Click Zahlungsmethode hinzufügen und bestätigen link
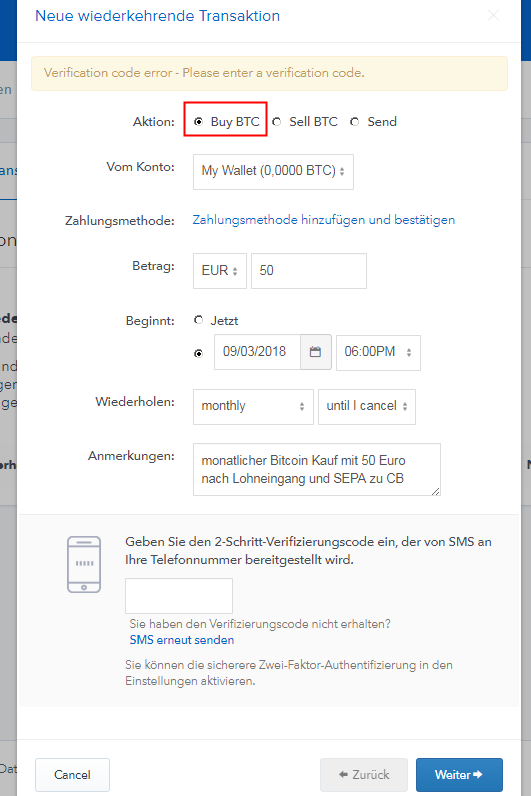Screen dimensions: 531x796 [324, 220]
